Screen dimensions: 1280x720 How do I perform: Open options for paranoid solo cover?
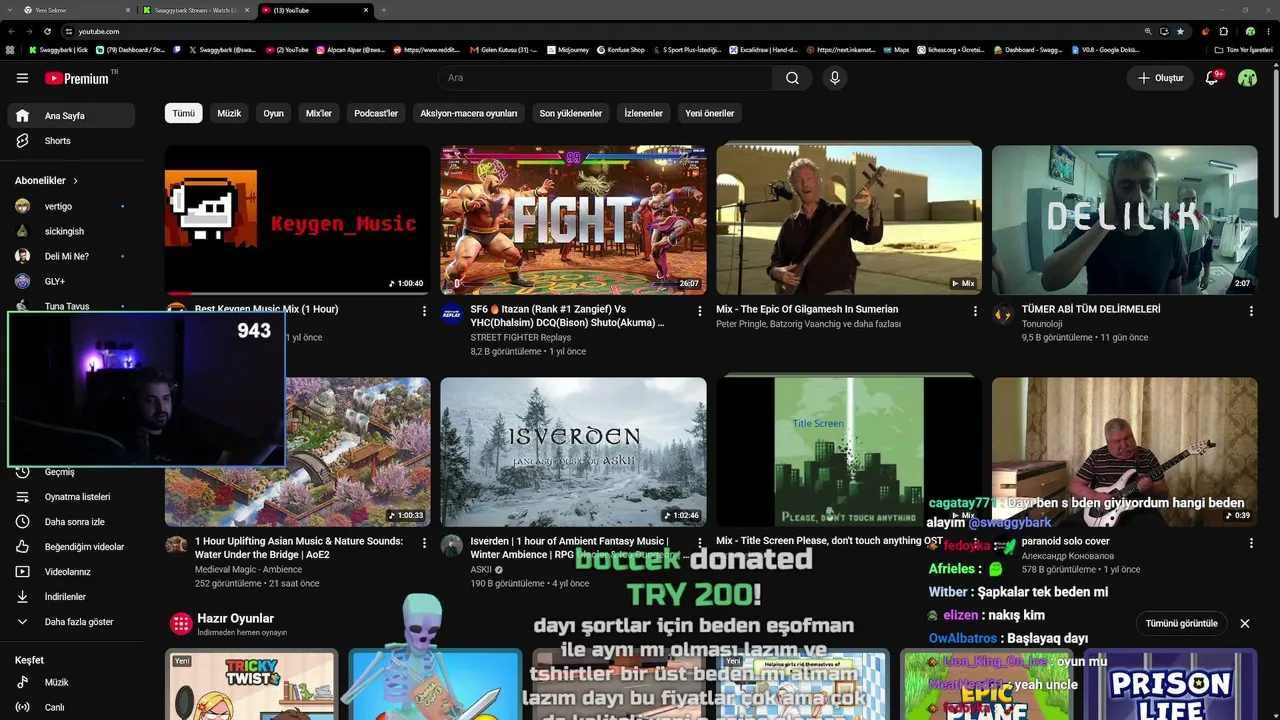coord(1251,543)
